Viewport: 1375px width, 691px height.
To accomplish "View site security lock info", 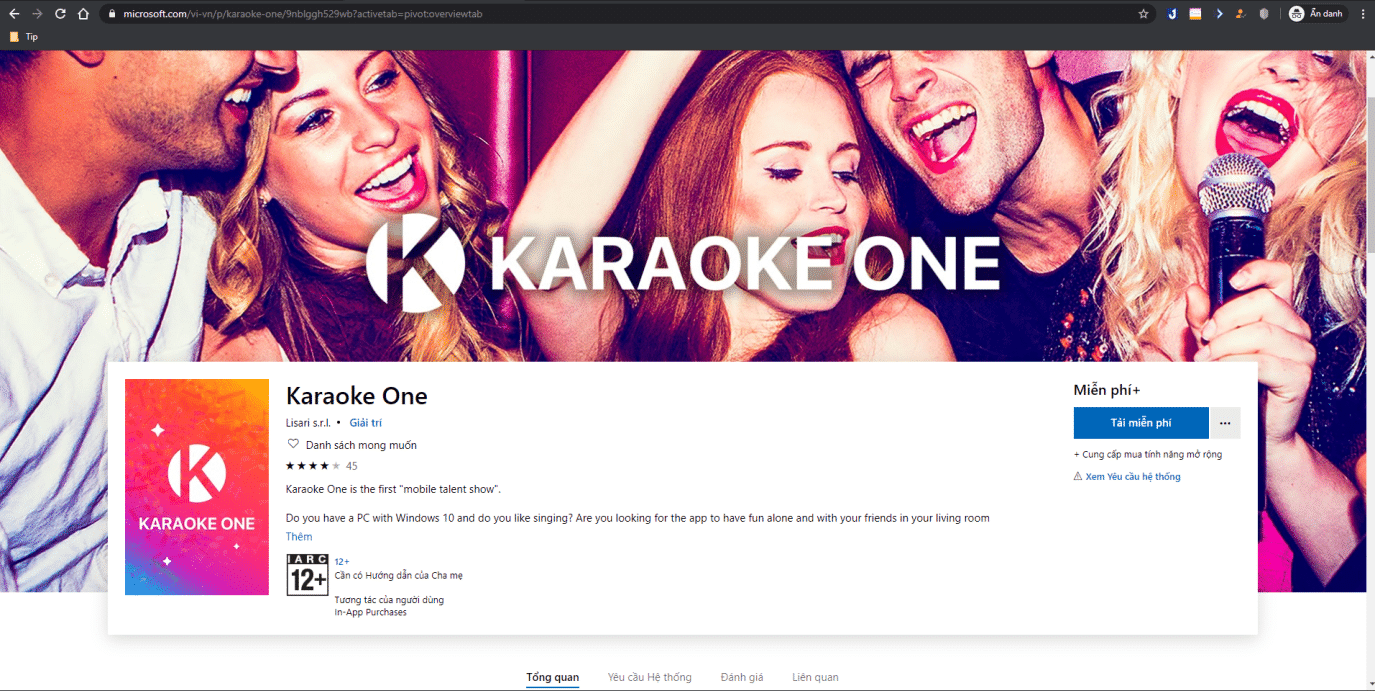I will point(112,14).
